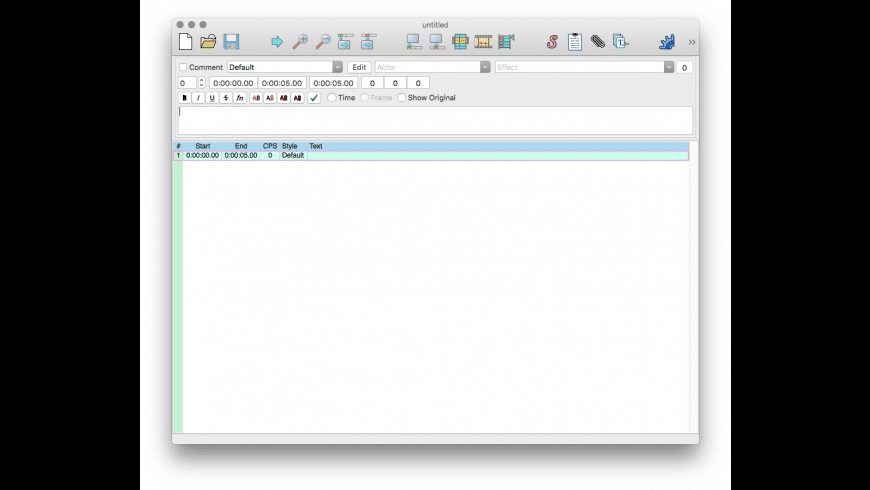Image resolution: width=870 pixels, height=490 pixels.
Task: Select lines visible on video frame
Action: 460,42
